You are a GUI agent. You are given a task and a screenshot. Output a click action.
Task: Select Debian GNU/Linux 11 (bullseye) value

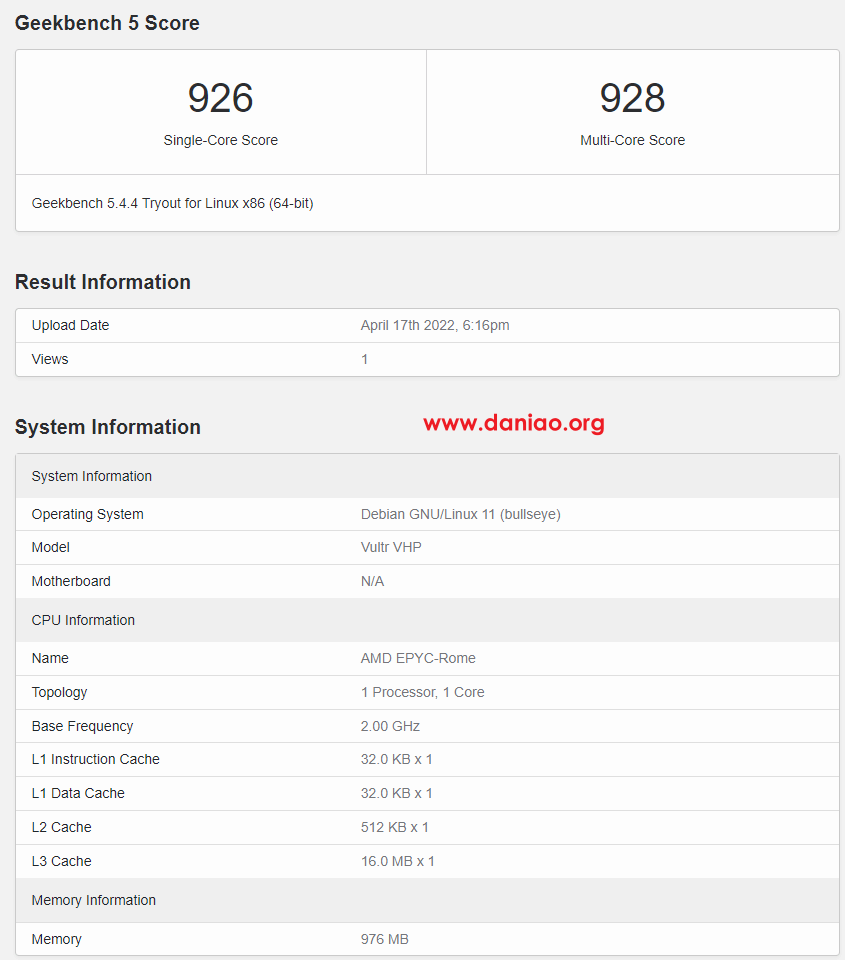[x=460, y=514]
